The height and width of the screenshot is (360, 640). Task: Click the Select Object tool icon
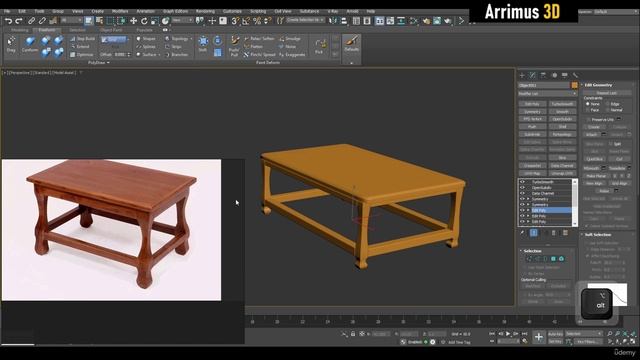(89, 21)
